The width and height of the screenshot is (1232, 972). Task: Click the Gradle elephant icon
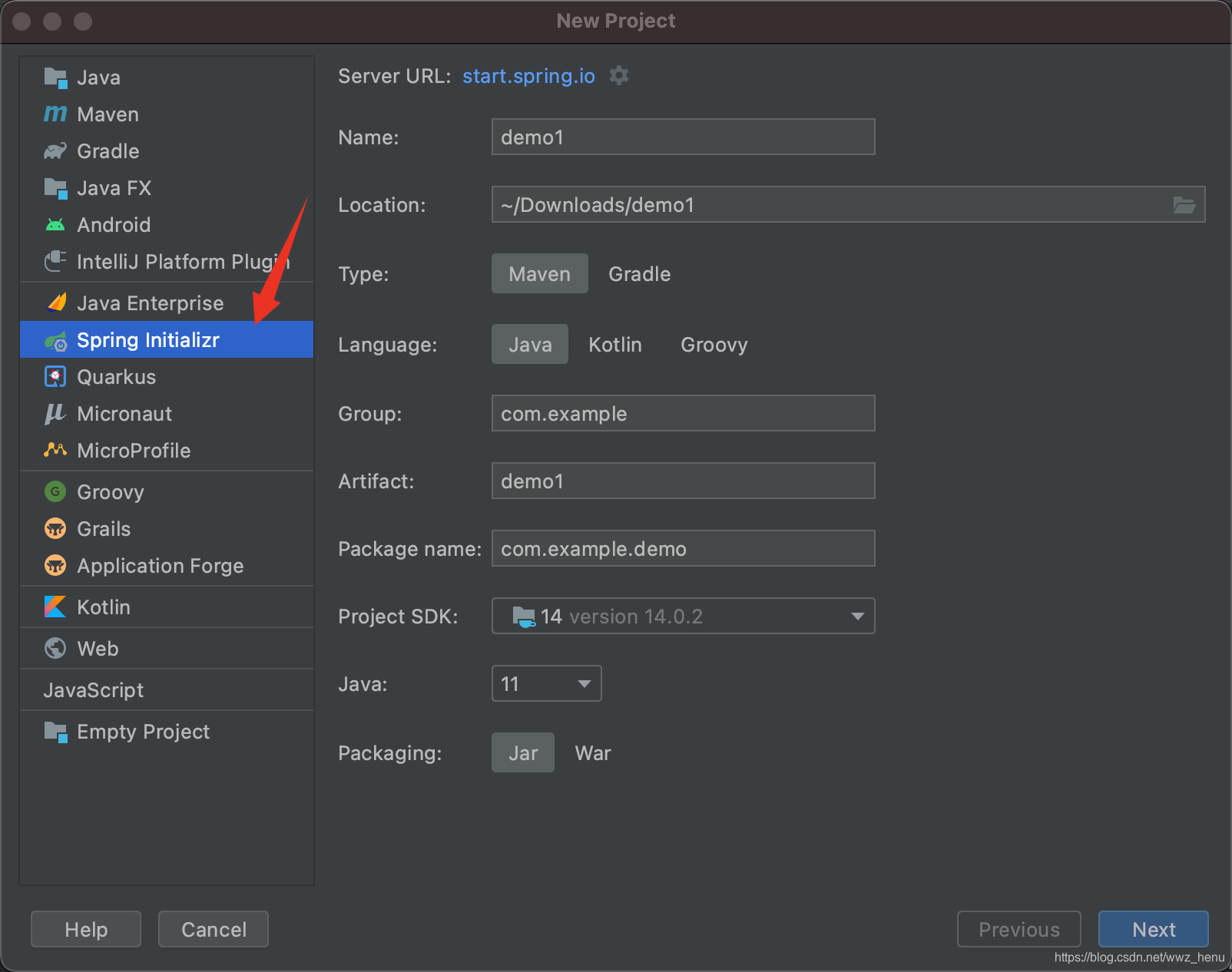[55, 151]
